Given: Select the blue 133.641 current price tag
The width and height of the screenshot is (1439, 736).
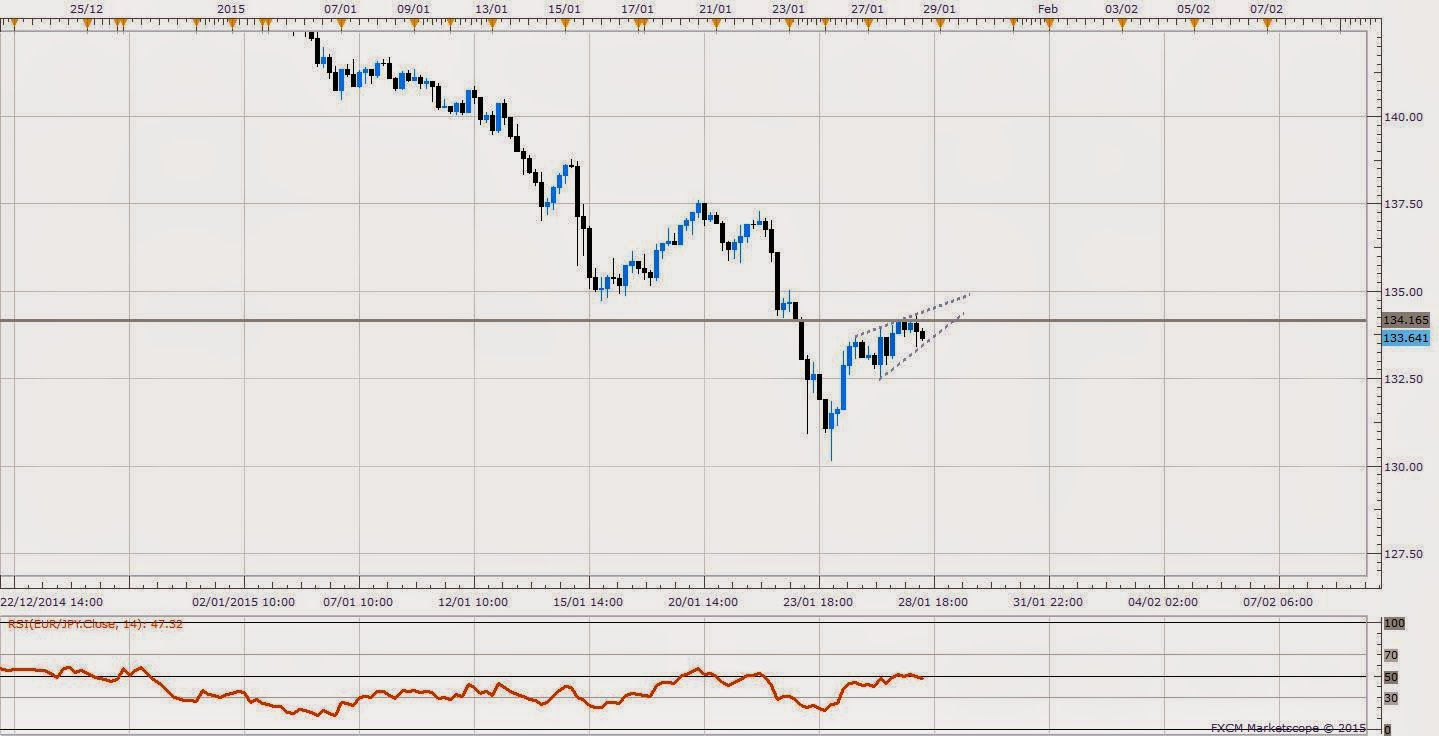Looking at the screenshot, I should (1405, 338).
